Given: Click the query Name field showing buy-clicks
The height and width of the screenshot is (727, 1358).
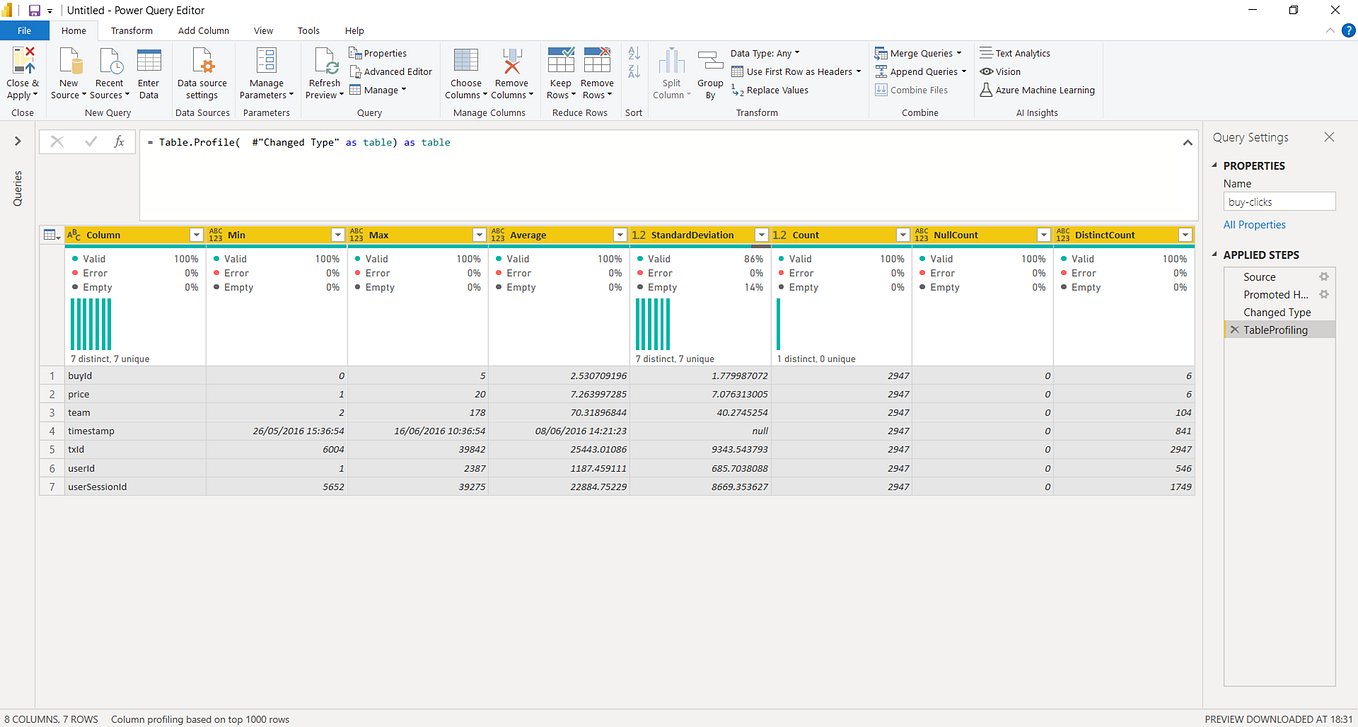Looking at the screenshot, I should pyautogui.click(x=1279, y=201).
